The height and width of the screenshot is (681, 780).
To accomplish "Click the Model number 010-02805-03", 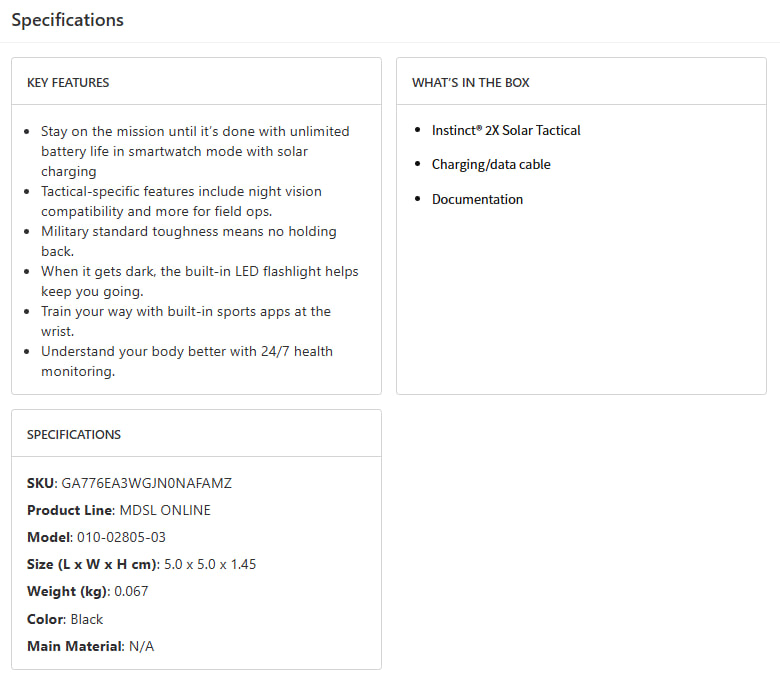I will (121, 537).
